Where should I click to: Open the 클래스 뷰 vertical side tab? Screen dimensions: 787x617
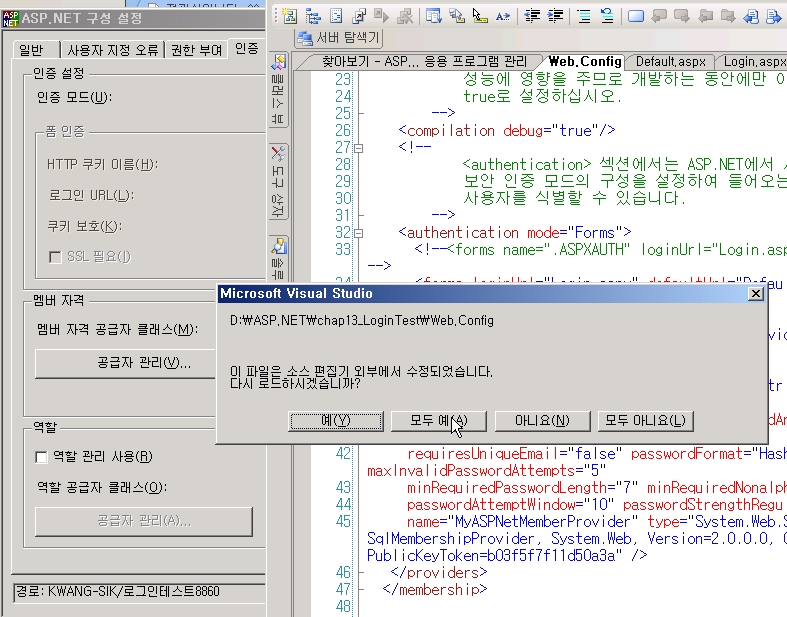click(279, 89)
